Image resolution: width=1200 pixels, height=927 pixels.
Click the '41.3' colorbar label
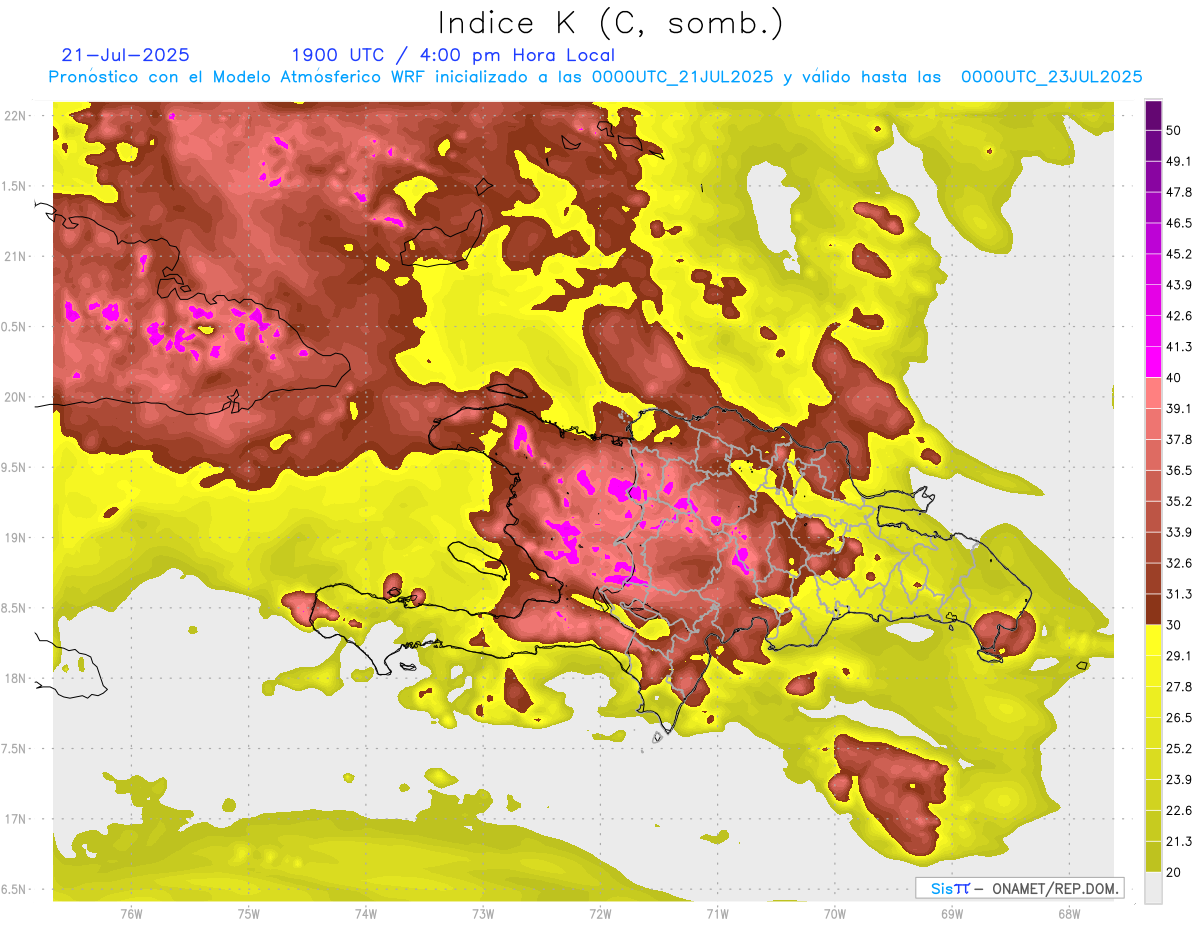point(1179,347)
